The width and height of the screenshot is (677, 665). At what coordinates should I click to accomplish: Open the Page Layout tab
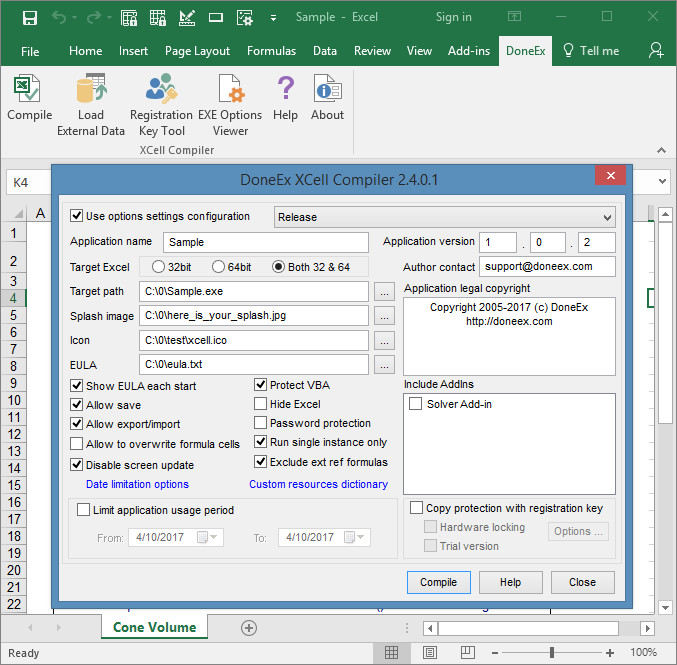(197, 51)
